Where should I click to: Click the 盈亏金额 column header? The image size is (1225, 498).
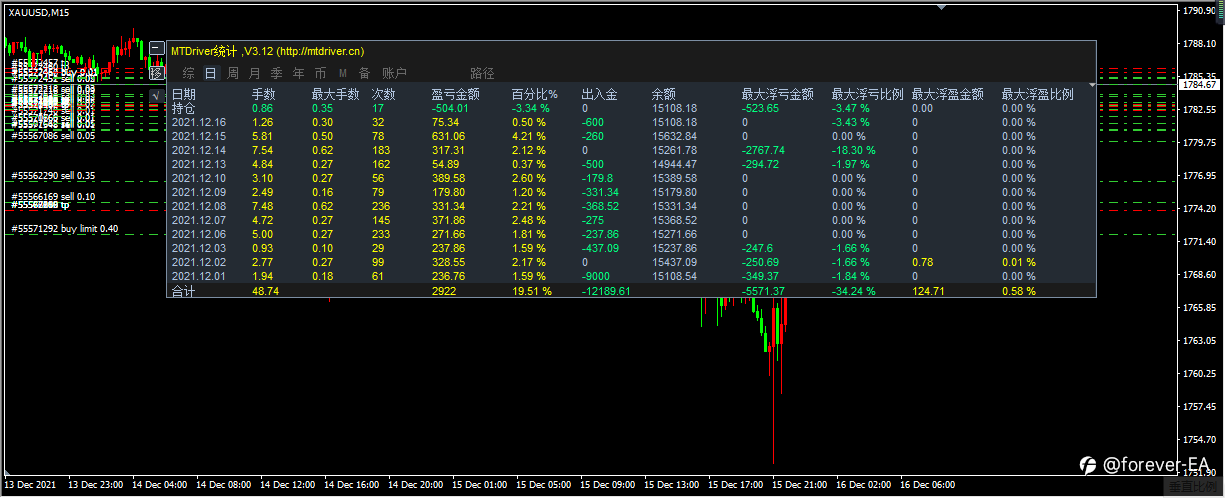click(x=455, y=94)
